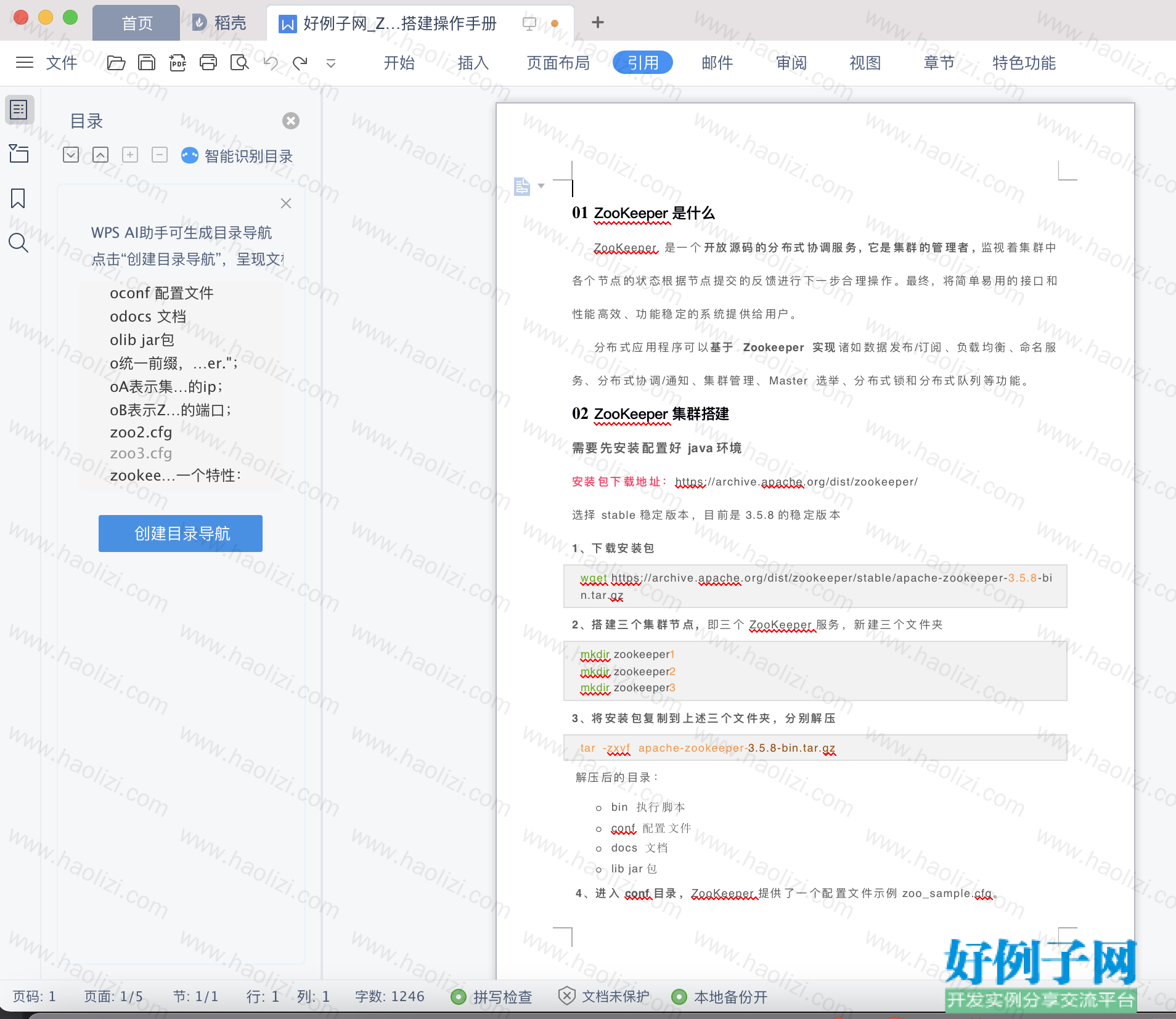Click the presentation screen icon in document tab
This screenshot has height=1019, width=1176.
point(529,23)
